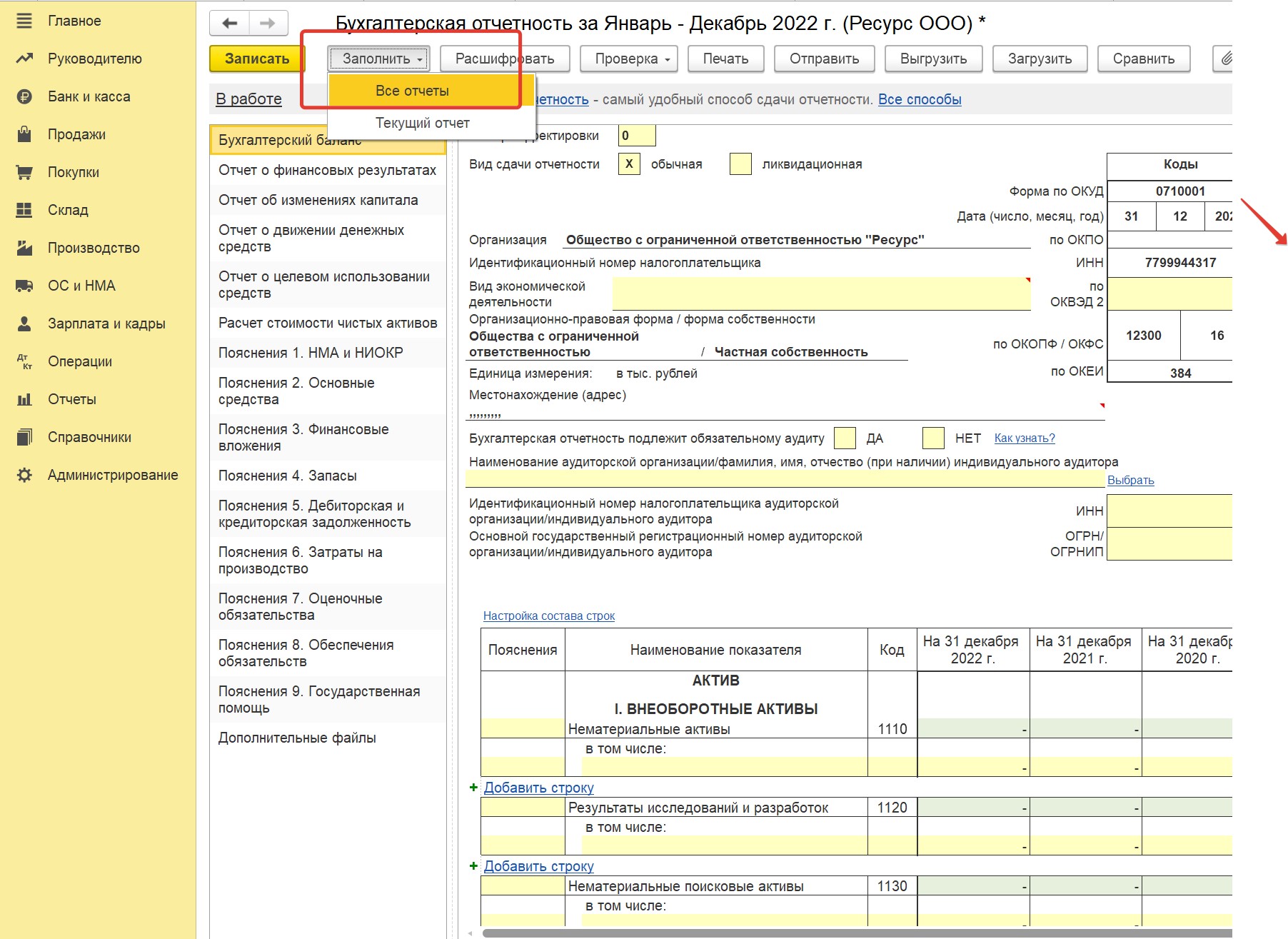Click the Отчеты bar chart icon

click(24, 399)
